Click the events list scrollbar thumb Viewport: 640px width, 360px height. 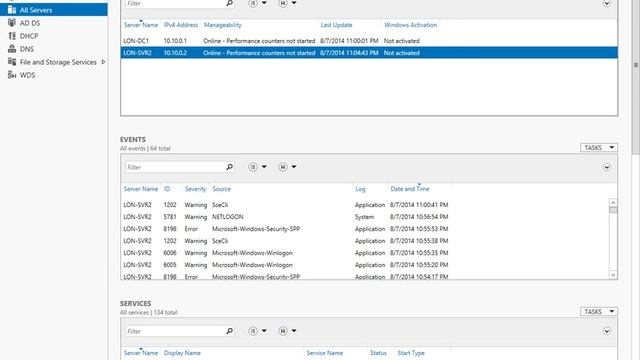click(613, 210)
